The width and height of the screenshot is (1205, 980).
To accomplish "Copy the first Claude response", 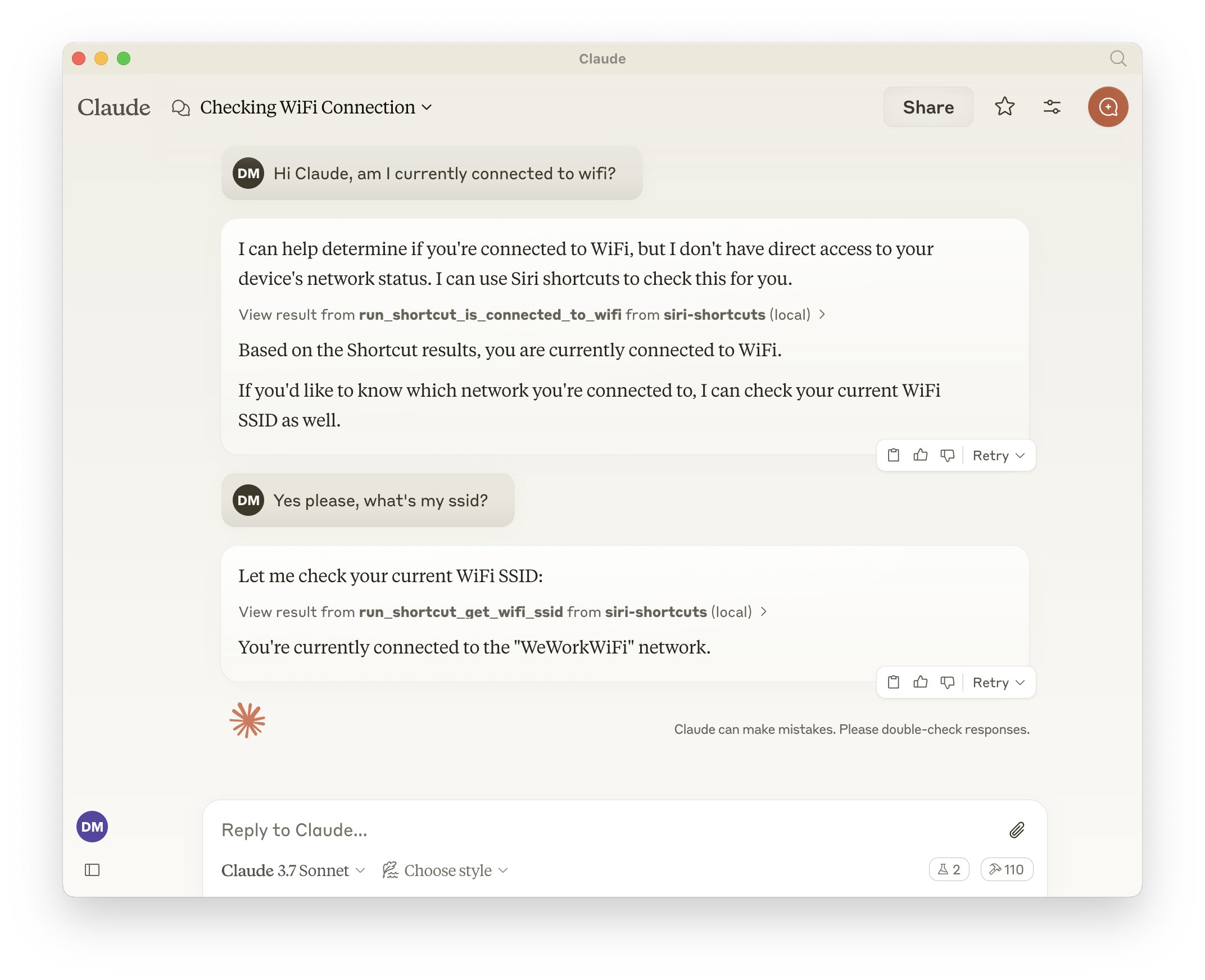I will click(x=893, y=455).
